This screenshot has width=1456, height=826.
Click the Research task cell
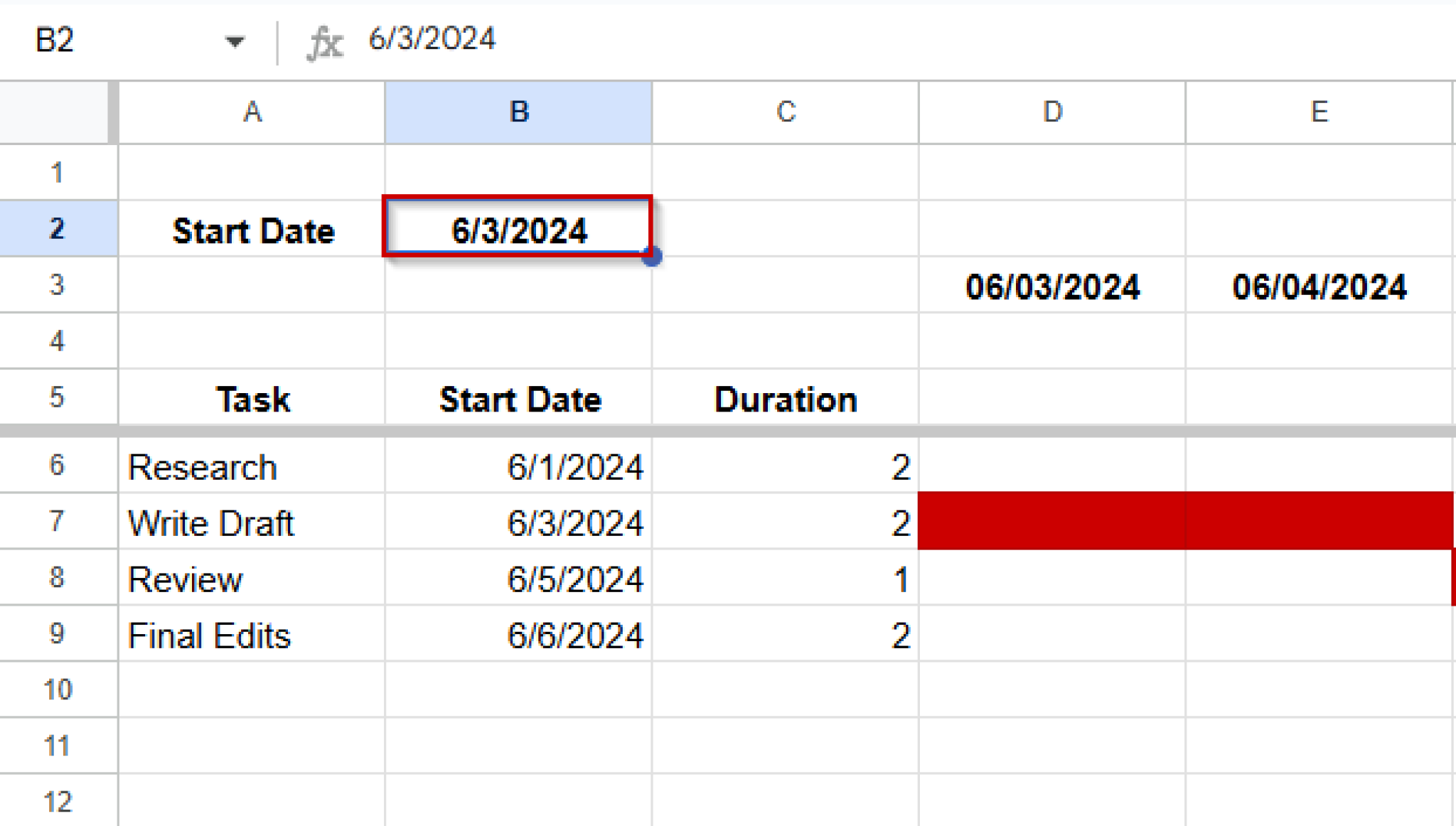coord(253,466)
